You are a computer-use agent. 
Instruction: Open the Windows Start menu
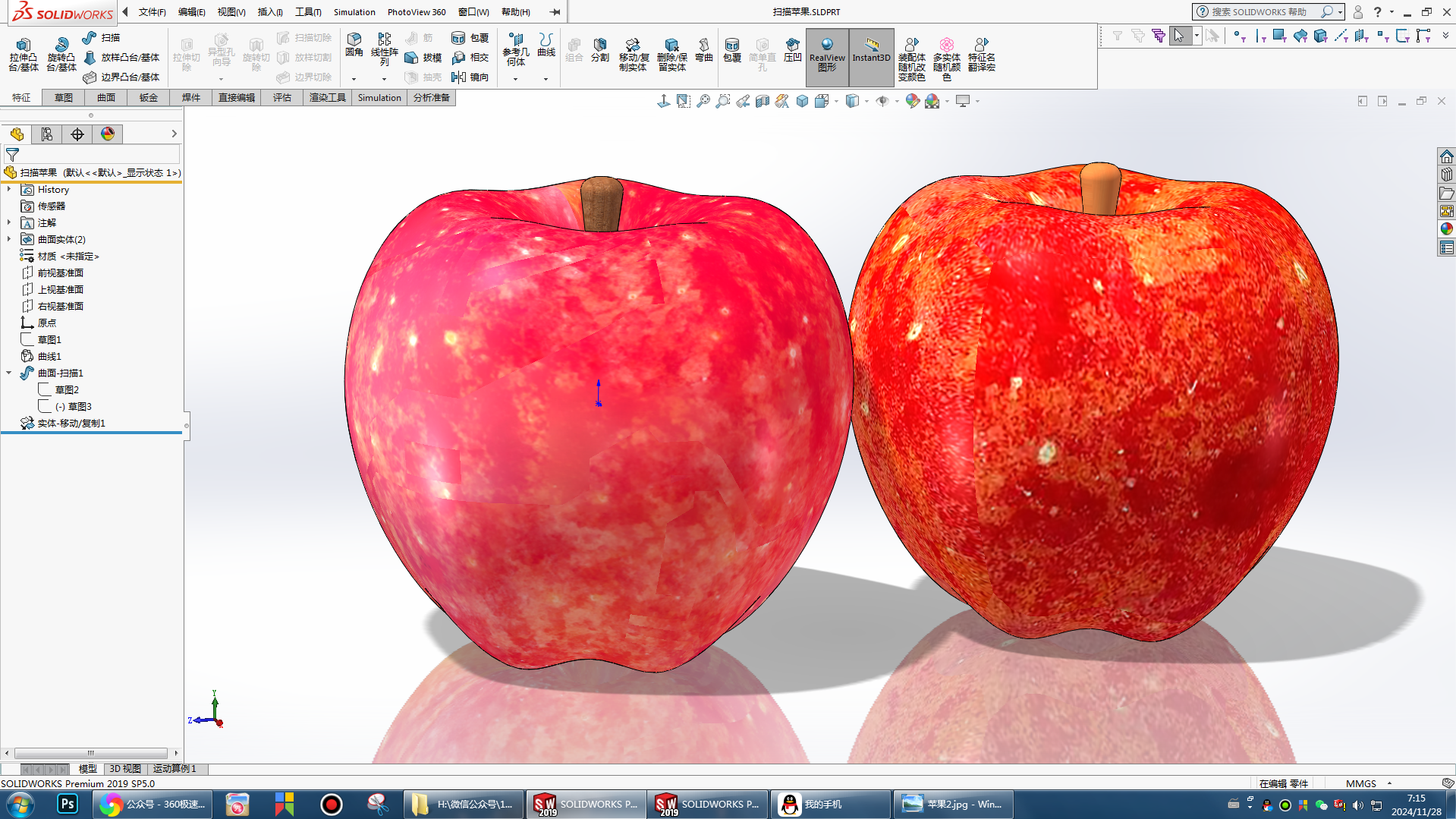point(20,805)
